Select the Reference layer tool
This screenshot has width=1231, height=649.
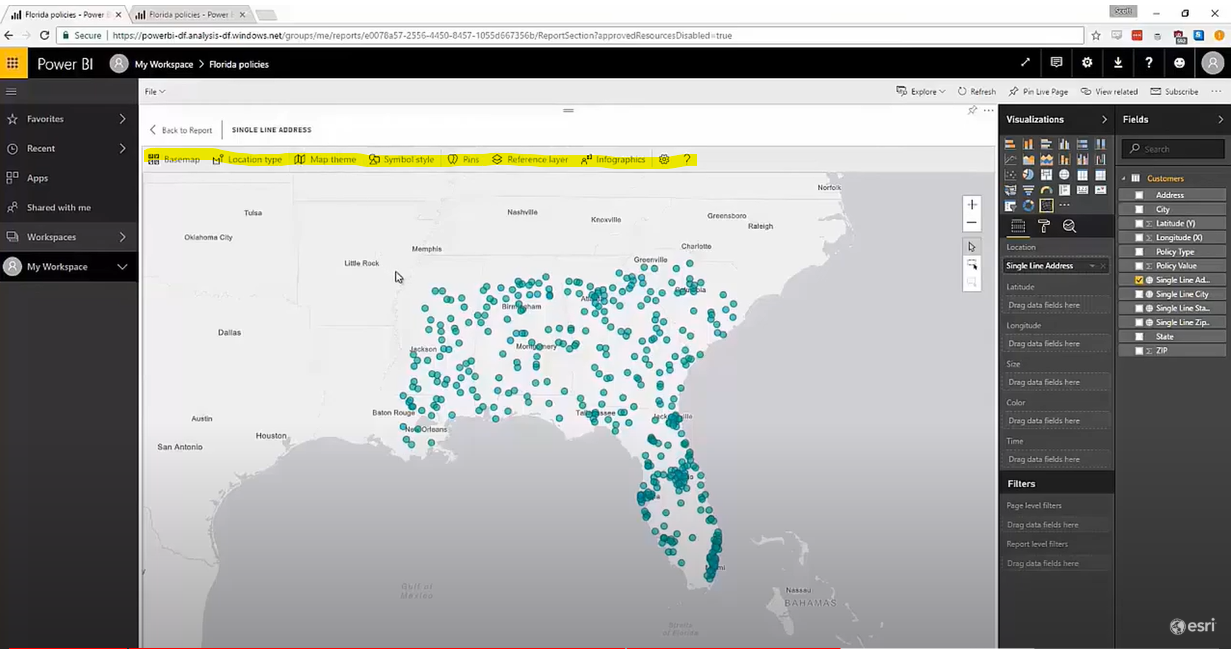tap(534, 159)
